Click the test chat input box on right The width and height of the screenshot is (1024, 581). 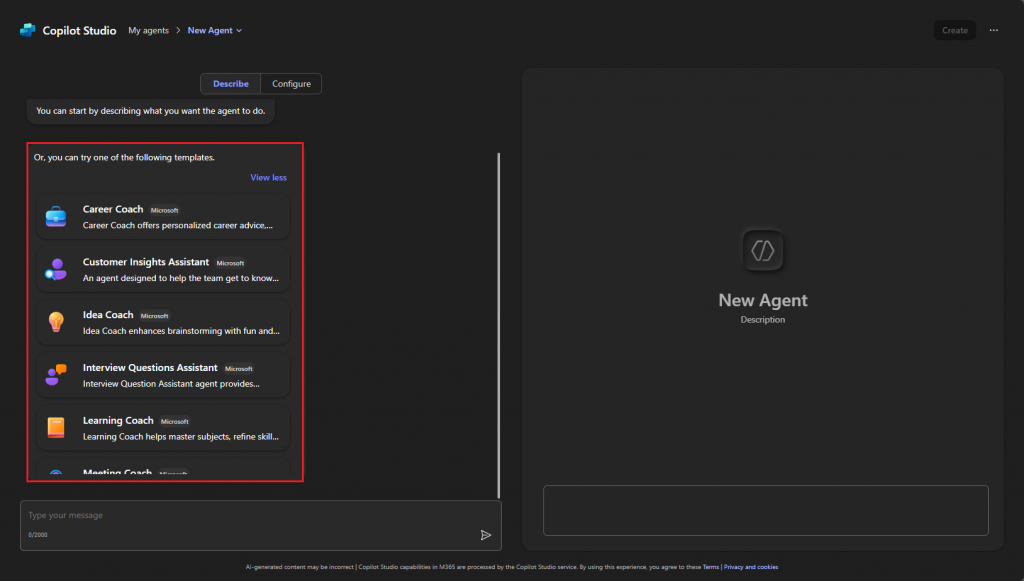point(765,510)
